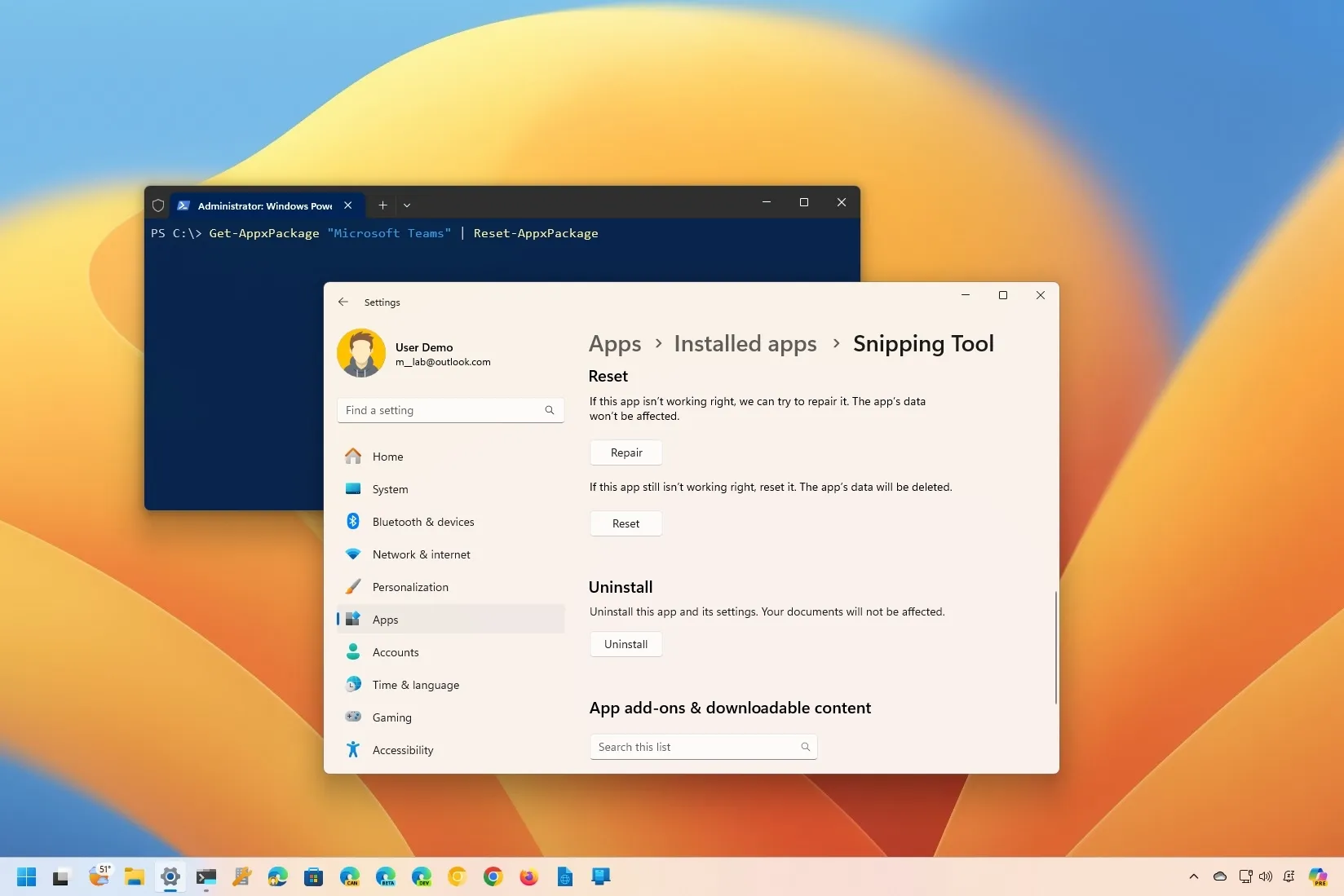Open the new tab dropdown in Terminal
Screen dimensions: 1344x896
pyautogui.click(x=407, y=205)
